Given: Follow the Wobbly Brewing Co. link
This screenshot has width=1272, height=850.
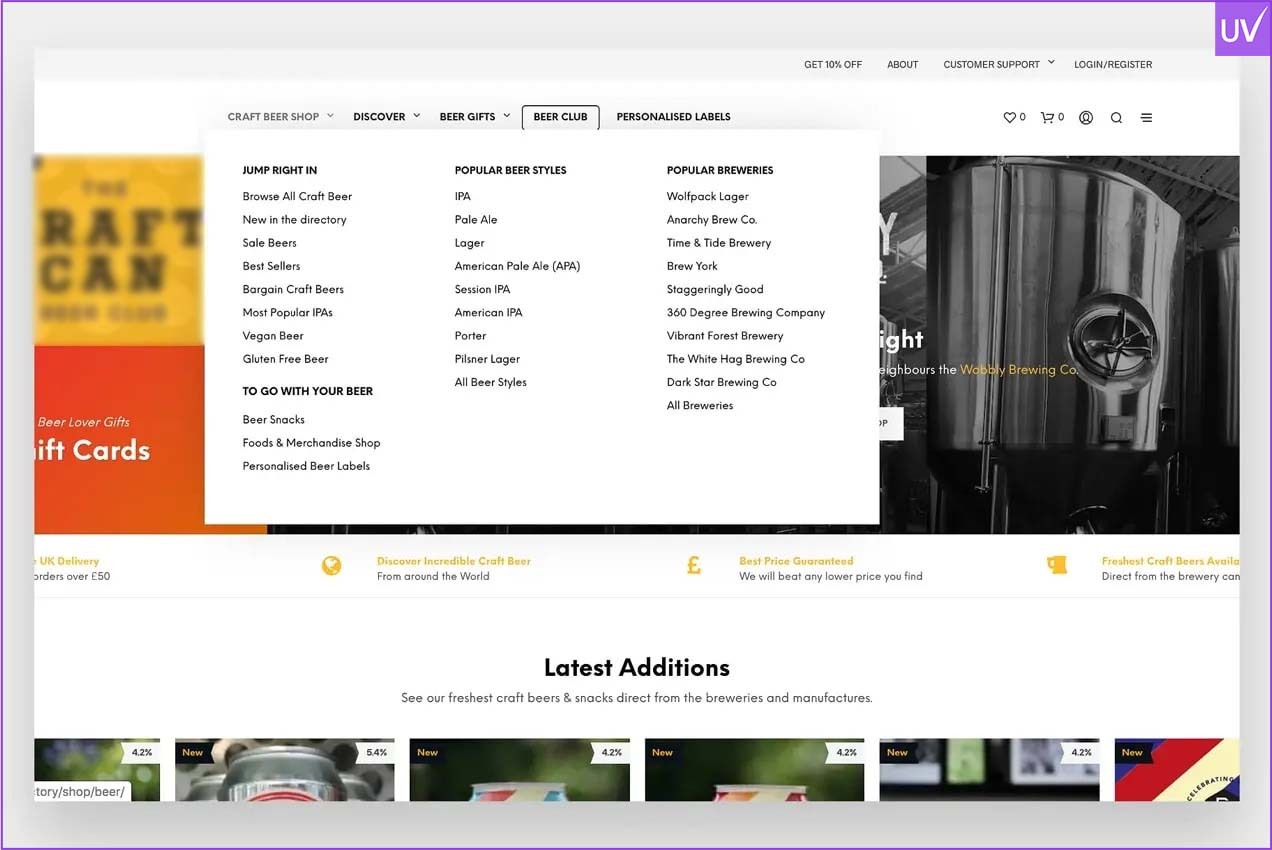Looking at the screenshot, I should [x=1018, y=370].
